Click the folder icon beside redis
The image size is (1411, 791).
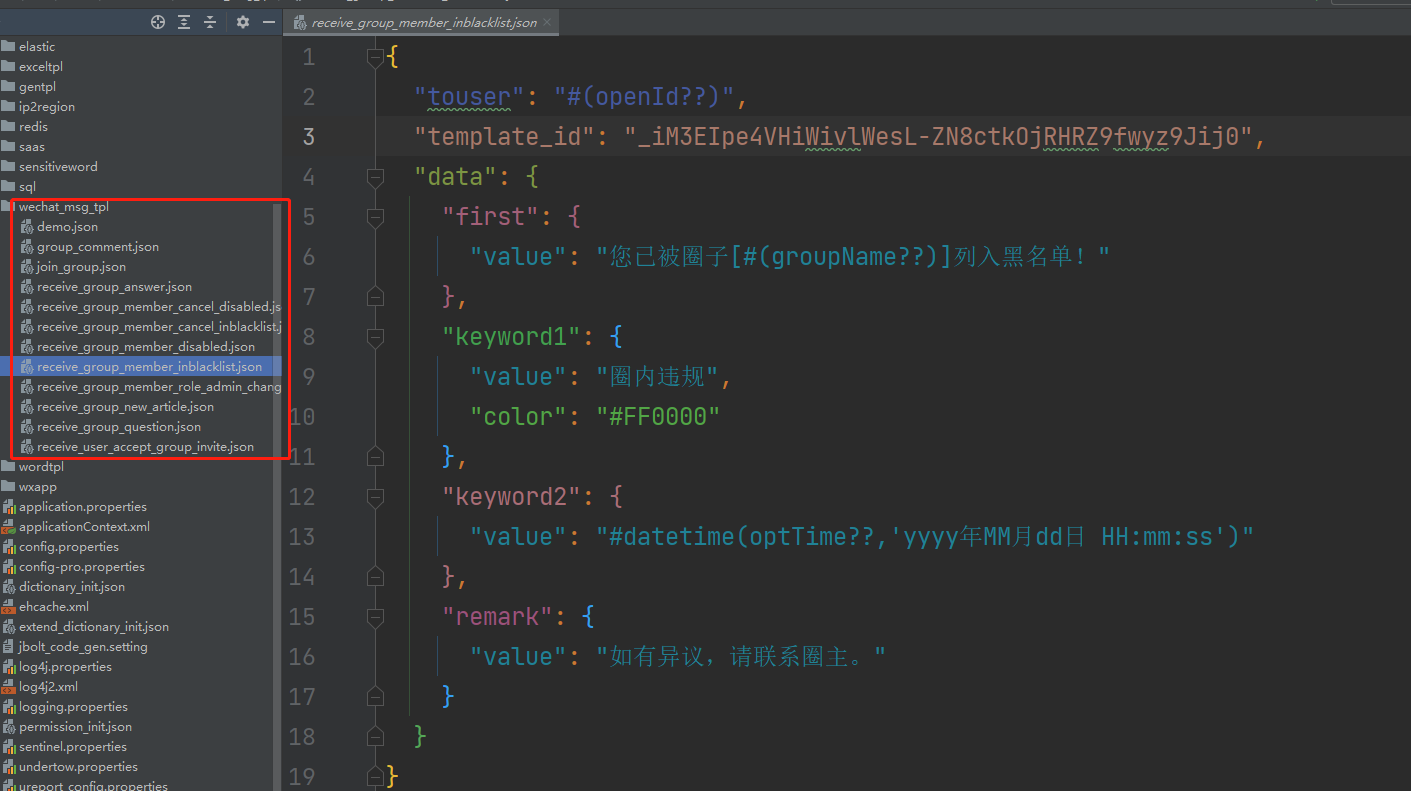point(8,127)
